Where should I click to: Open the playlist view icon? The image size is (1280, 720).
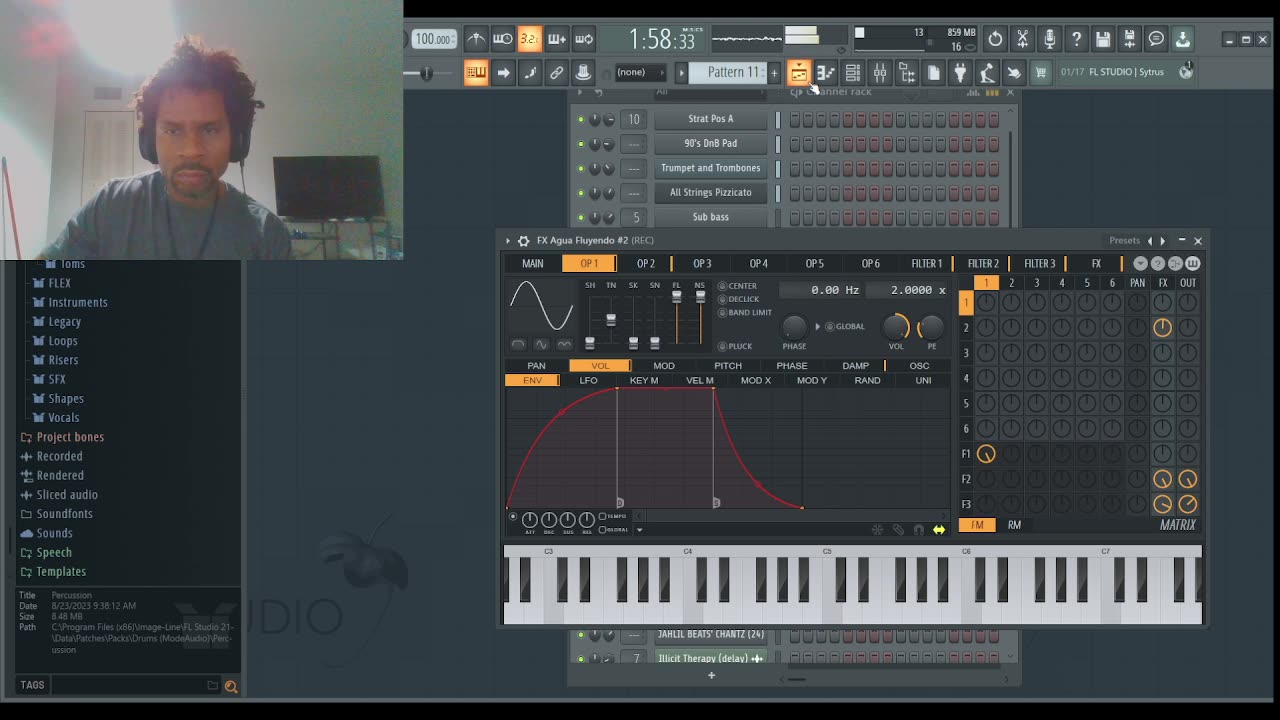(798, 72)
